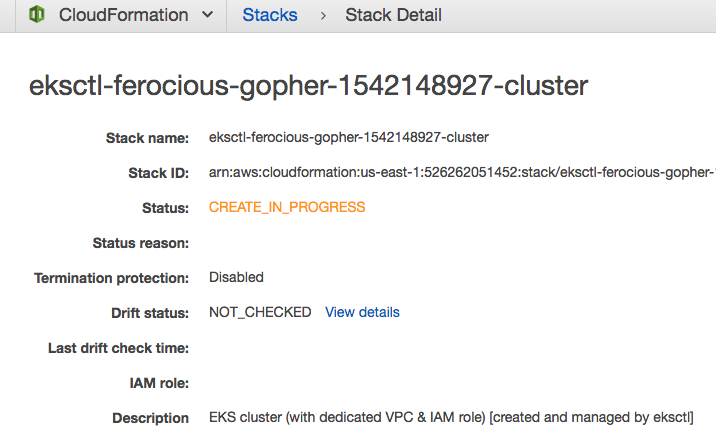Click the IAM role label
Screen dimensions: 716x448
pyautogui.click(x=159, y=383)
